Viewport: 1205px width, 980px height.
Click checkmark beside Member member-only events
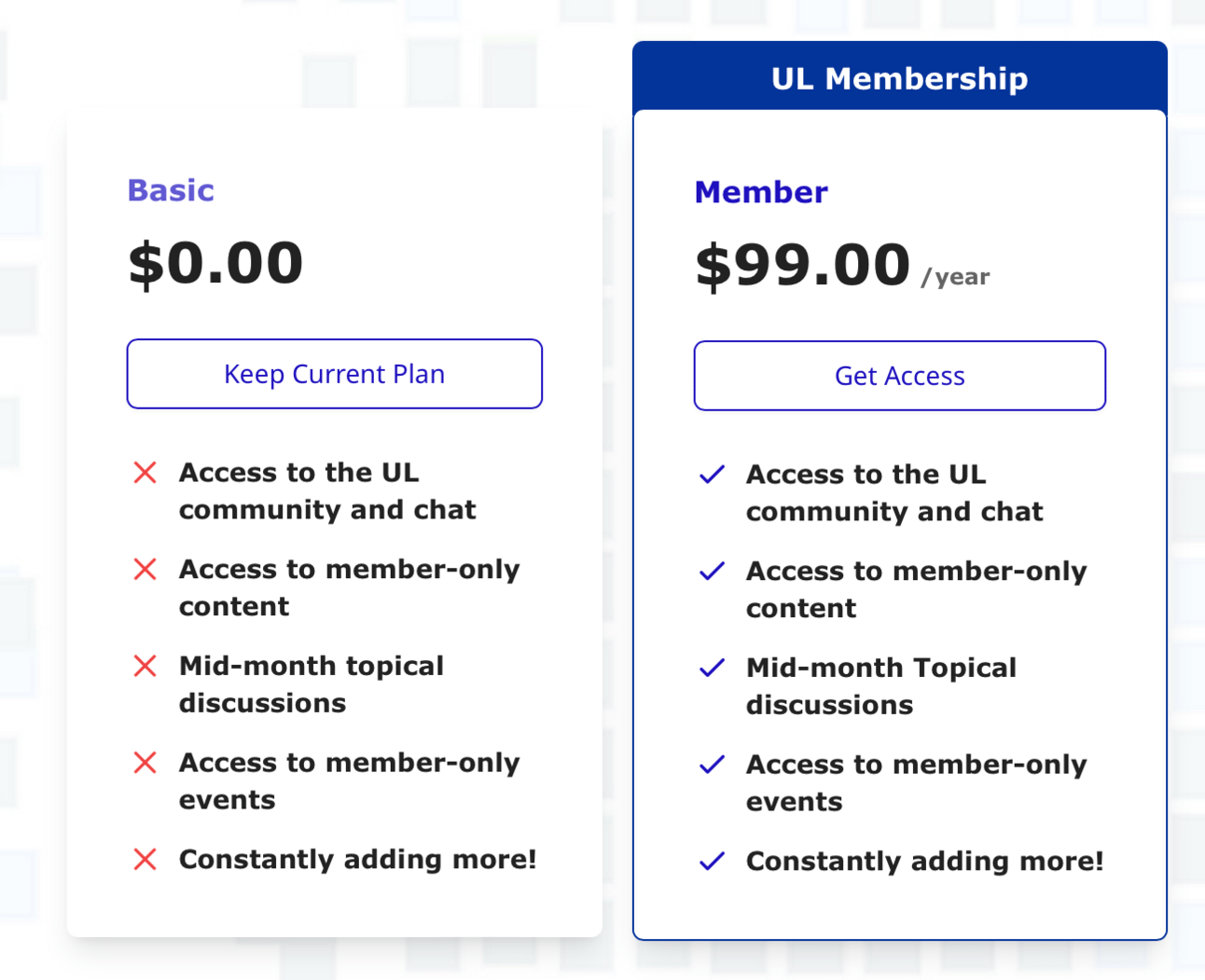(712, 765)
